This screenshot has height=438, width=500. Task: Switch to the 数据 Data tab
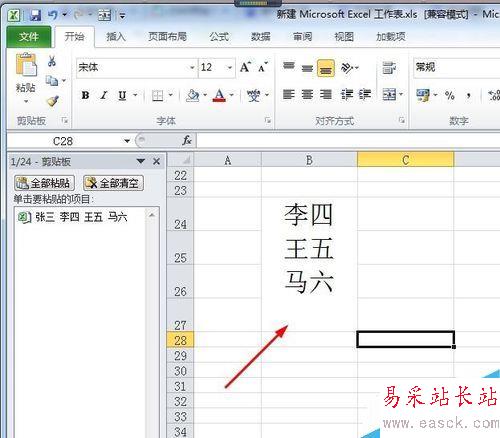tap(261, 36)
